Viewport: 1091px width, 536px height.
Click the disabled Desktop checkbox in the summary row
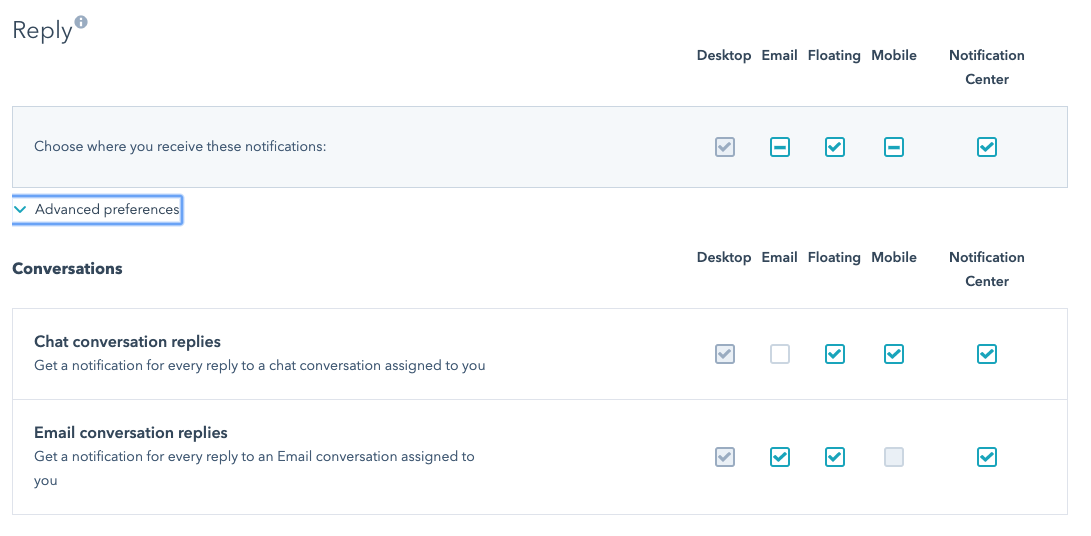[725, 147]
